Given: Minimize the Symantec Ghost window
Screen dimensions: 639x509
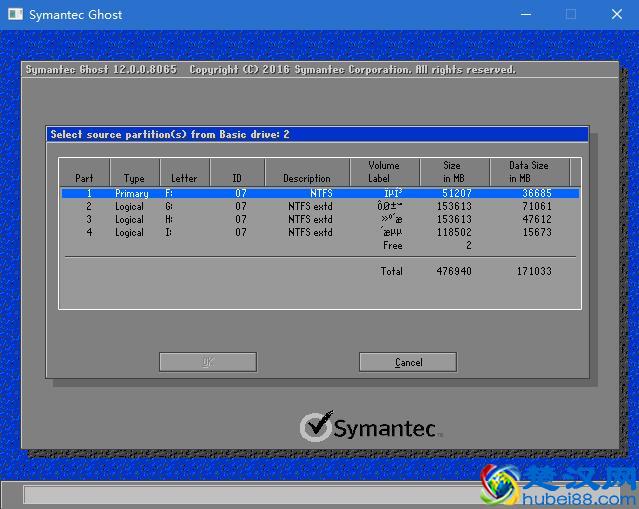Looking at the screenshot, I should pyautogui.click(x=524, y=14).
